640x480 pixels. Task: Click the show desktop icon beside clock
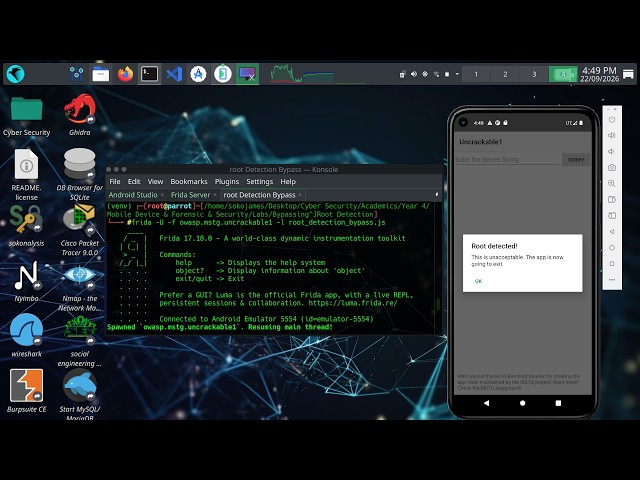628,74
